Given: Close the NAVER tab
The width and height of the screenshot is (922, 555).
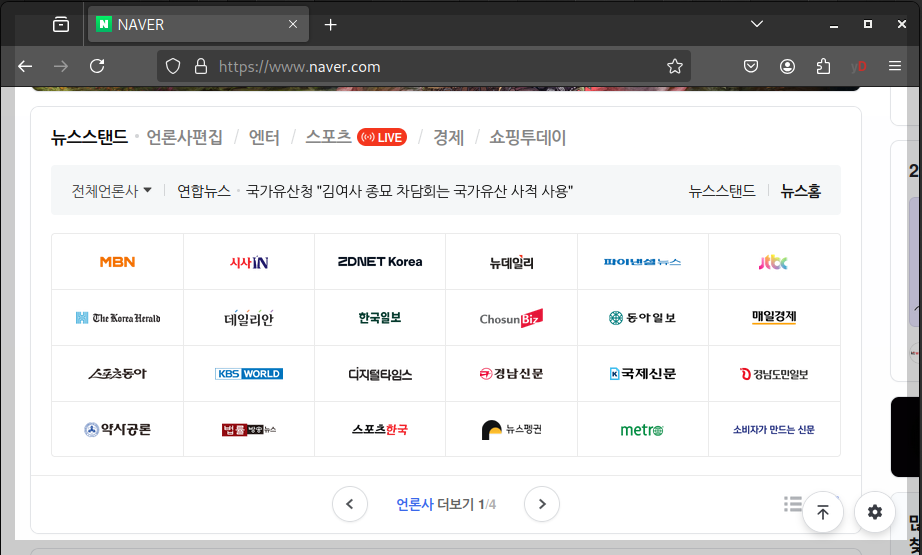Looking at the screenshot, I should pyautogui.click(x=293, y=24).
